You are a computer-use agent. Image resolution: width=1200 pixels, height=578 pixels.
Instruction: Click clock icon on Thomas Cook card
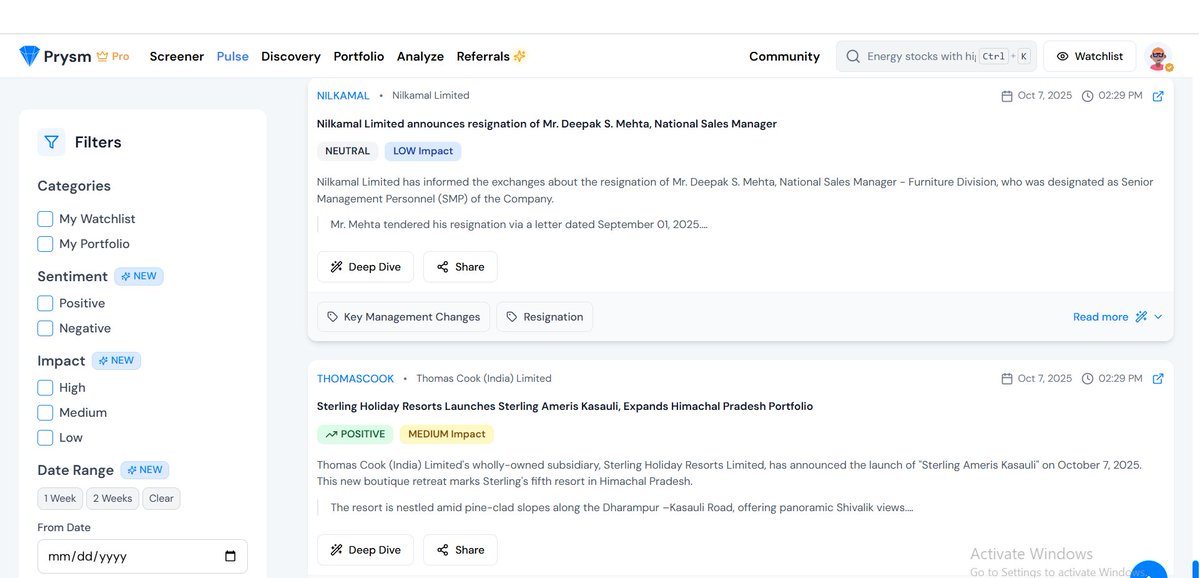pyautogui.click(x=1087, y=379)
